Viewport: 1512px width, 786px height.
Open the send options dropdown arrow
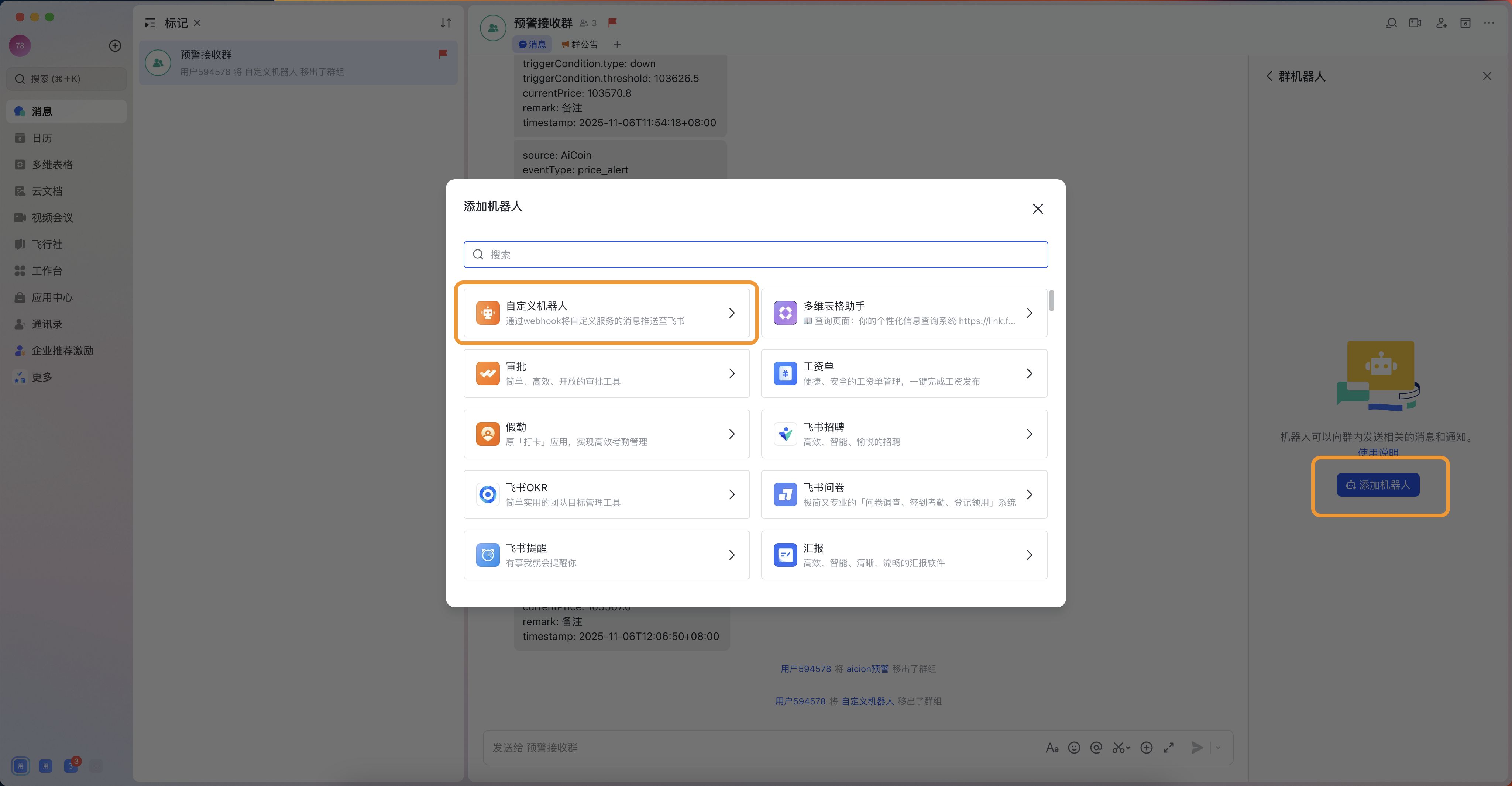[x=1218, y=747]
